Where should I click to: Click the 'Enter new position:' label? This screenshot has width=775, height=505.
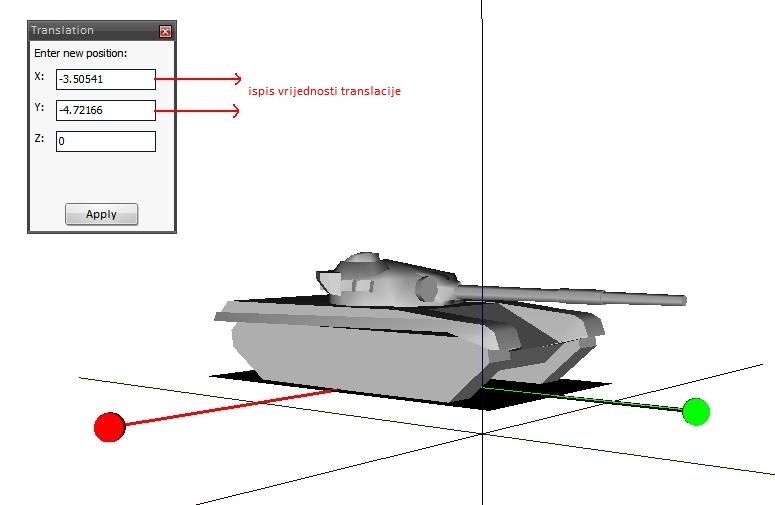coord(81,53)
